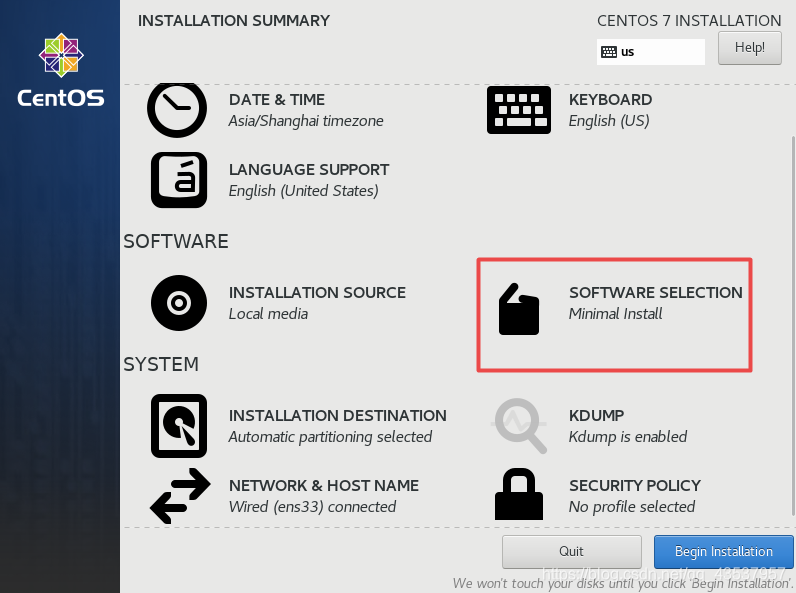This screenshot has width=796, height=593.
Task: Click the CentOS logo in sidebar
Action: [61, 71]
